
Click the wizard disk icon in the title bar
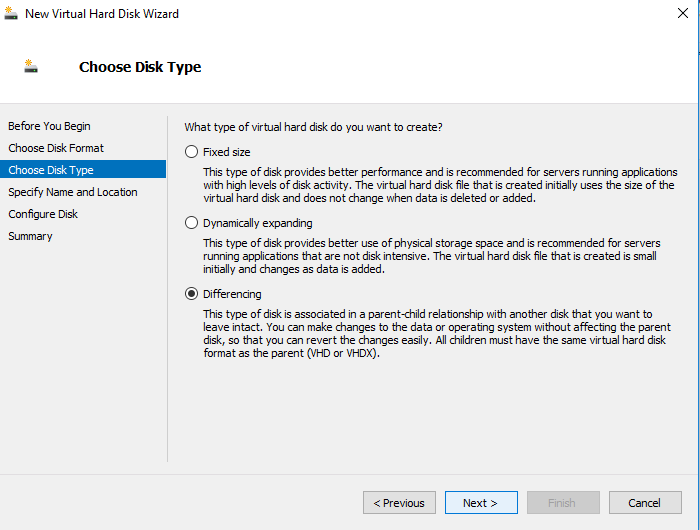[x=11, y=13]
